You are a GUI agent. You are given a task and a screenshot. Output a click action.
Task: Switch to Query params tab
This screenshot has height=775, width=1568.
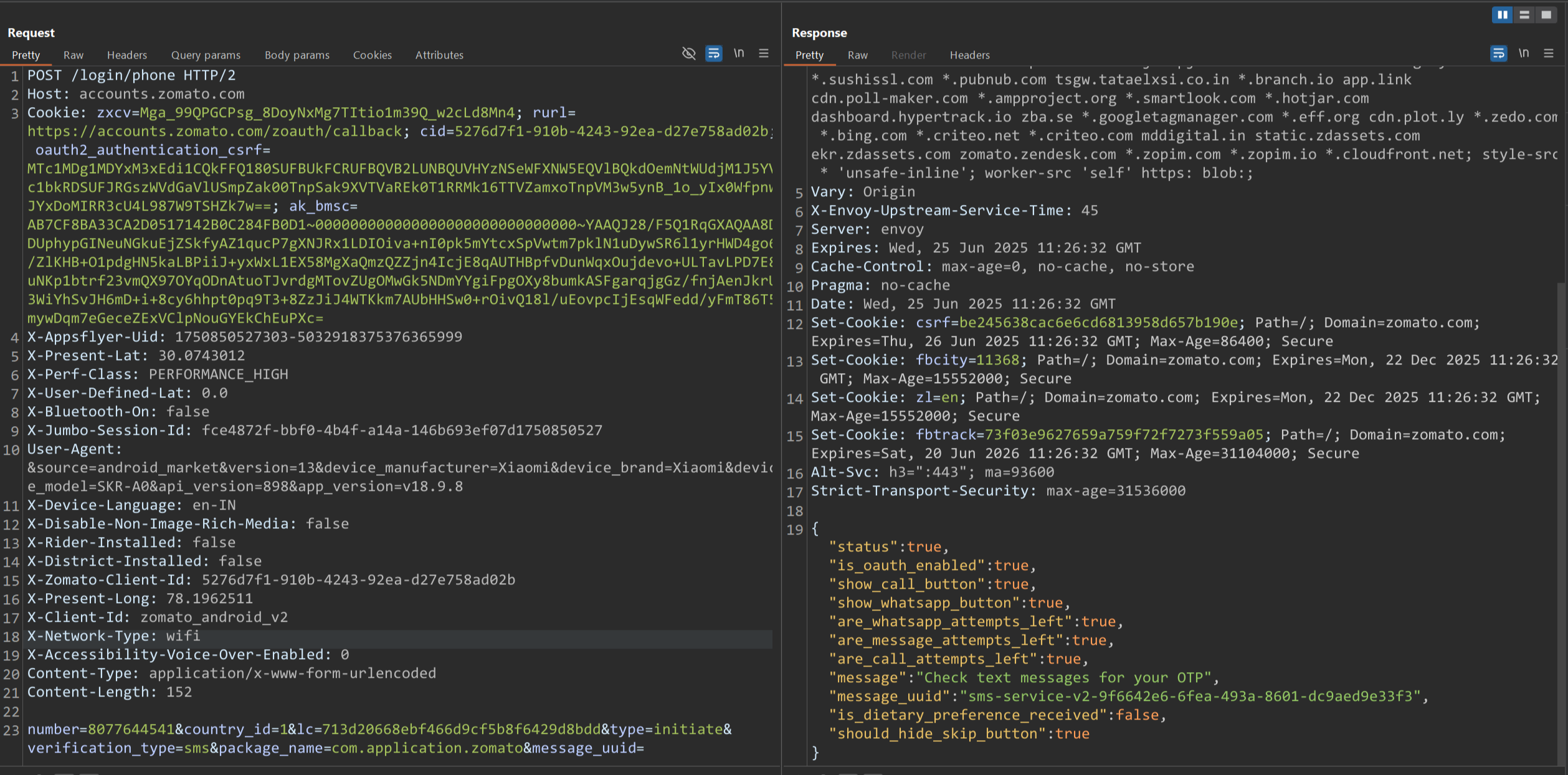click(x=206, y=55)
